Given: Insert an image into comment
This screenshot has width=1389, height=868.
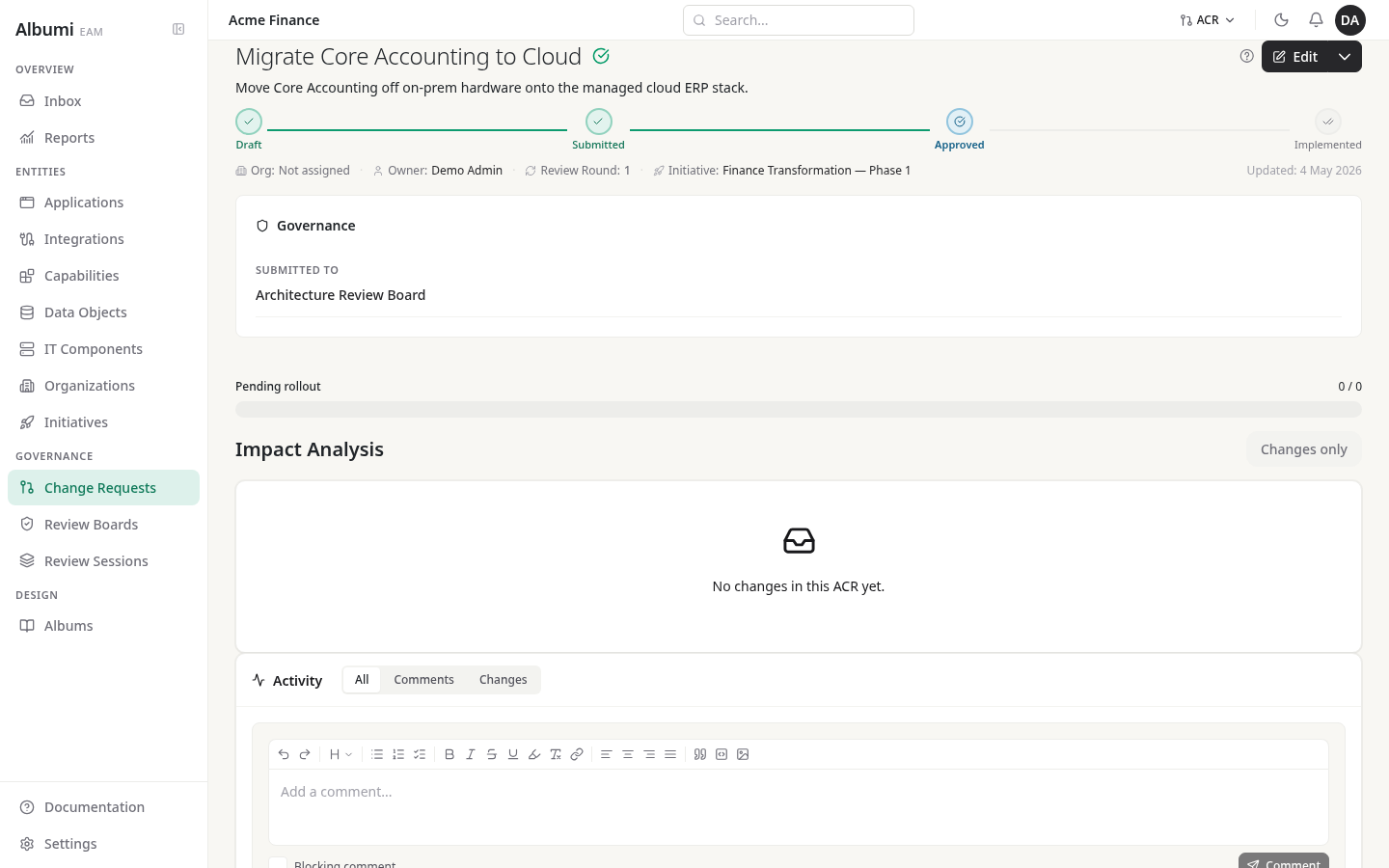Looking at the screenshot, I should pyautogui.click(x=743, y=754).
